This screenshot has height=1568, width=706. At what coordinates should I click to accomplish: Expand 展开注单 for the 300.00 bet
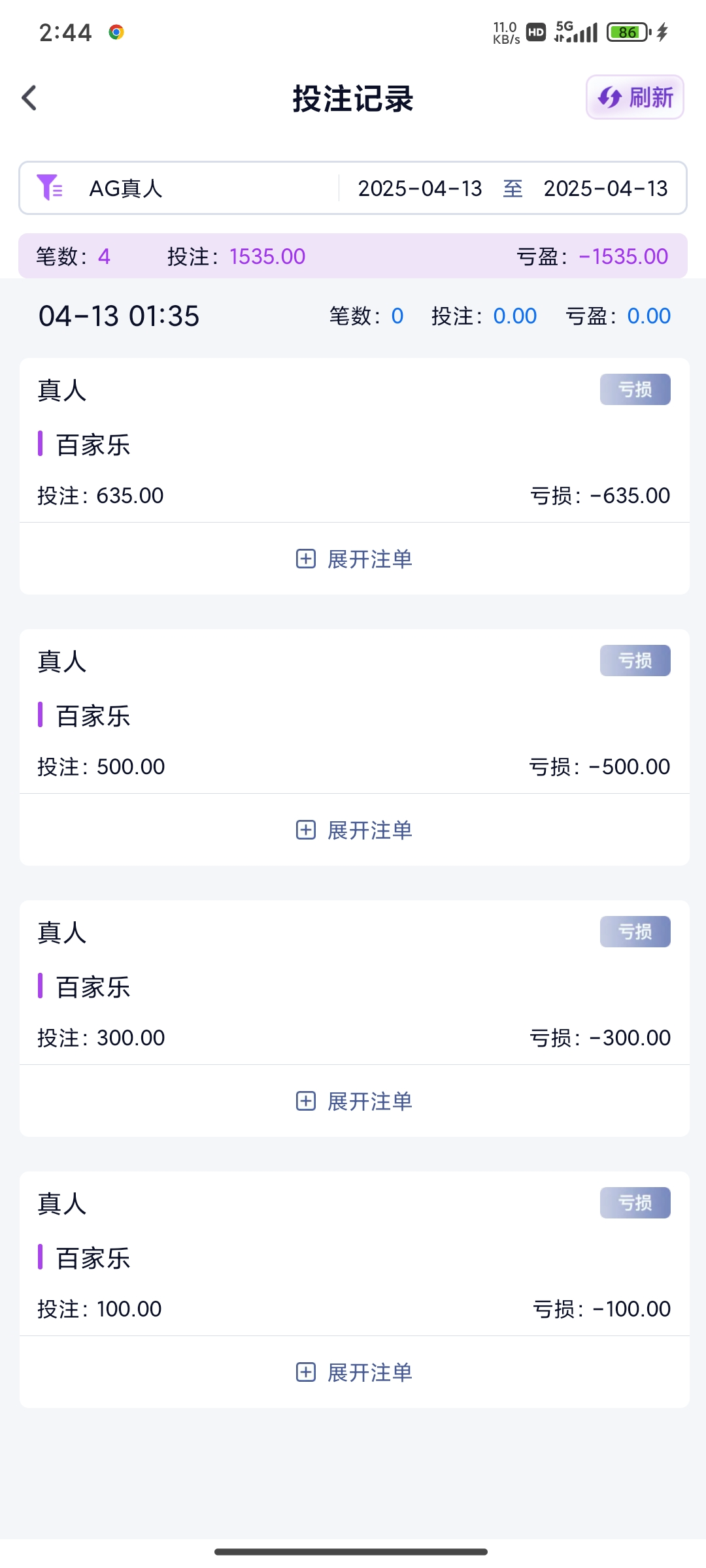coord(369,1102)
